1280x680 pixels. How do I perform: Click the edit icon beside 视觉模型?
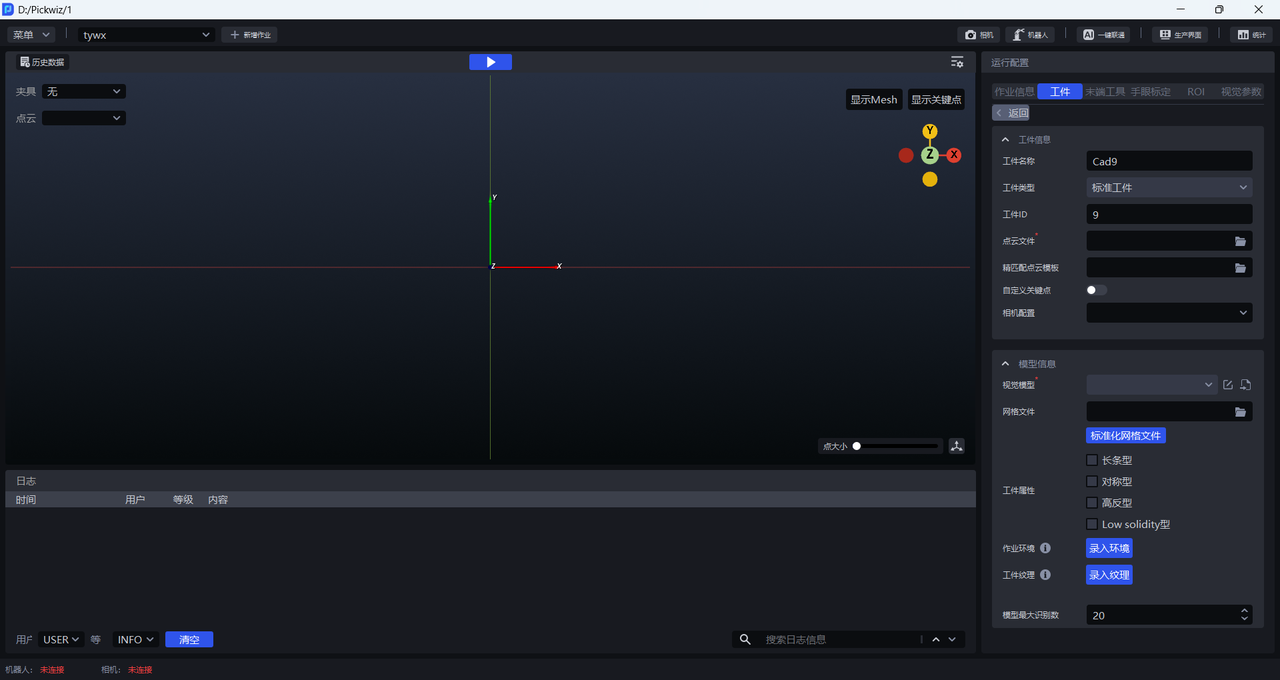click(1228, 385)
